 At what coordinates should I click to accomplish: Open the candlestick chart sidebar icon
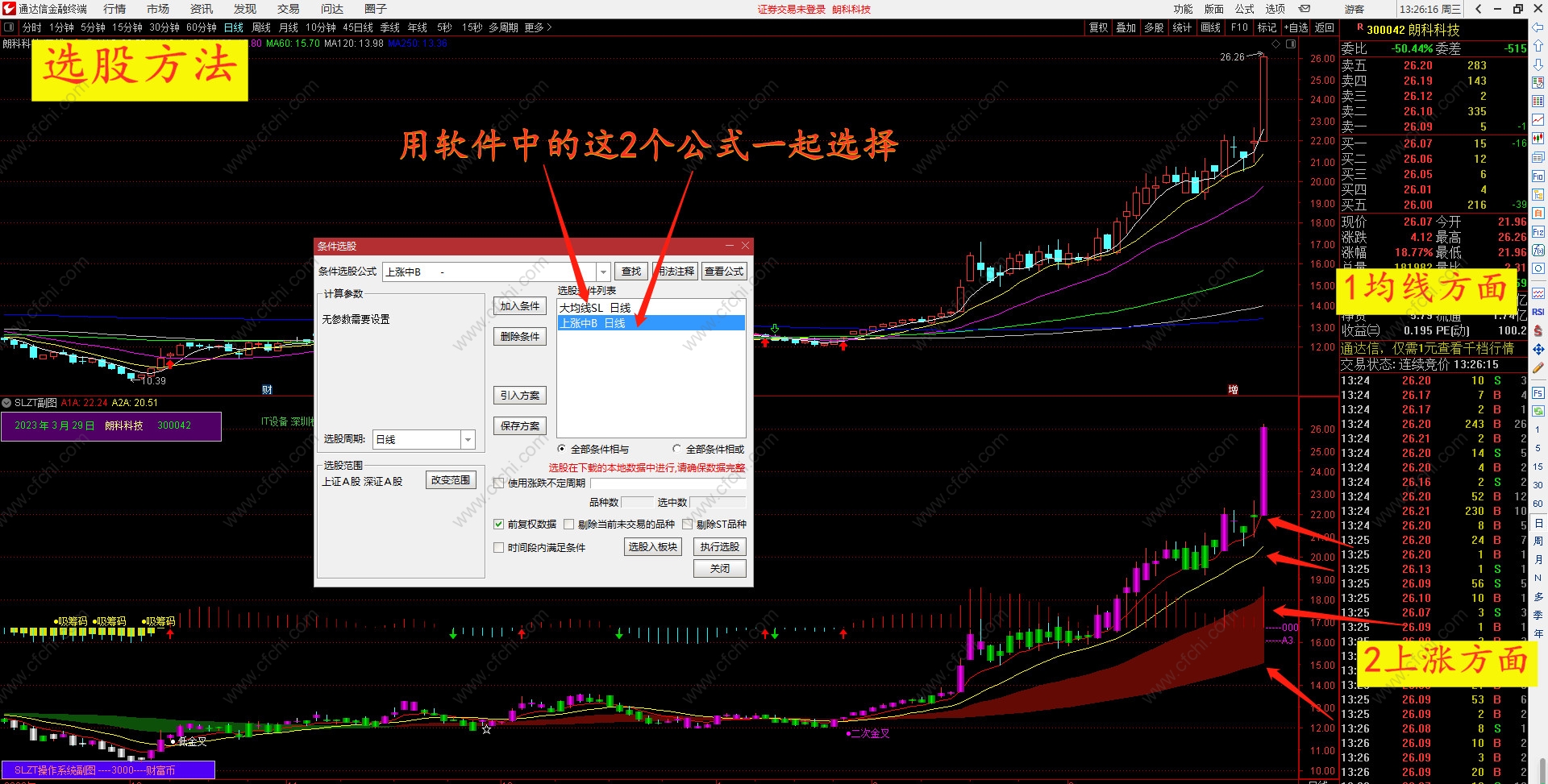(x=1538, y=139)
